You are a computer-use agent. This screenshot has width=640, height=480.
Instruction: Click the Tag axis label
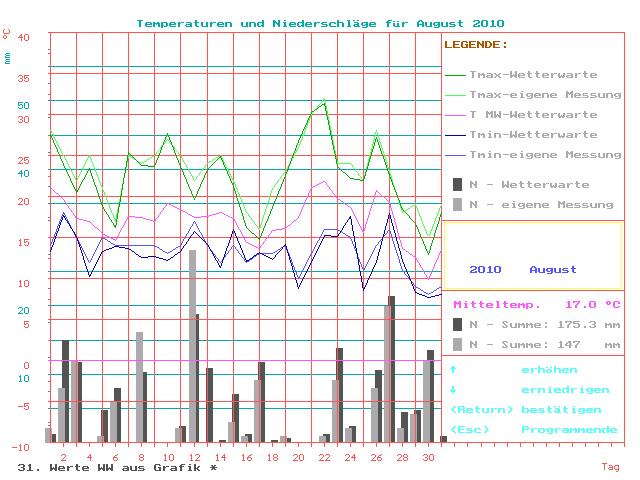(x=610, y=466)
